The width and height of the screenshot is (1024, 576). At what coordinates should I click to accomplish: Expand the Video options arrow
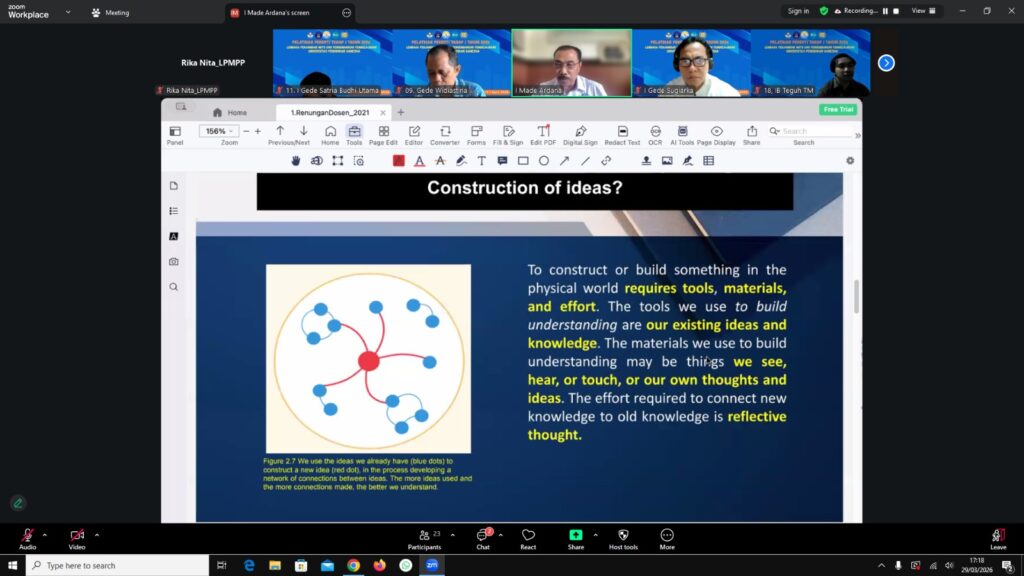(97, 535)
